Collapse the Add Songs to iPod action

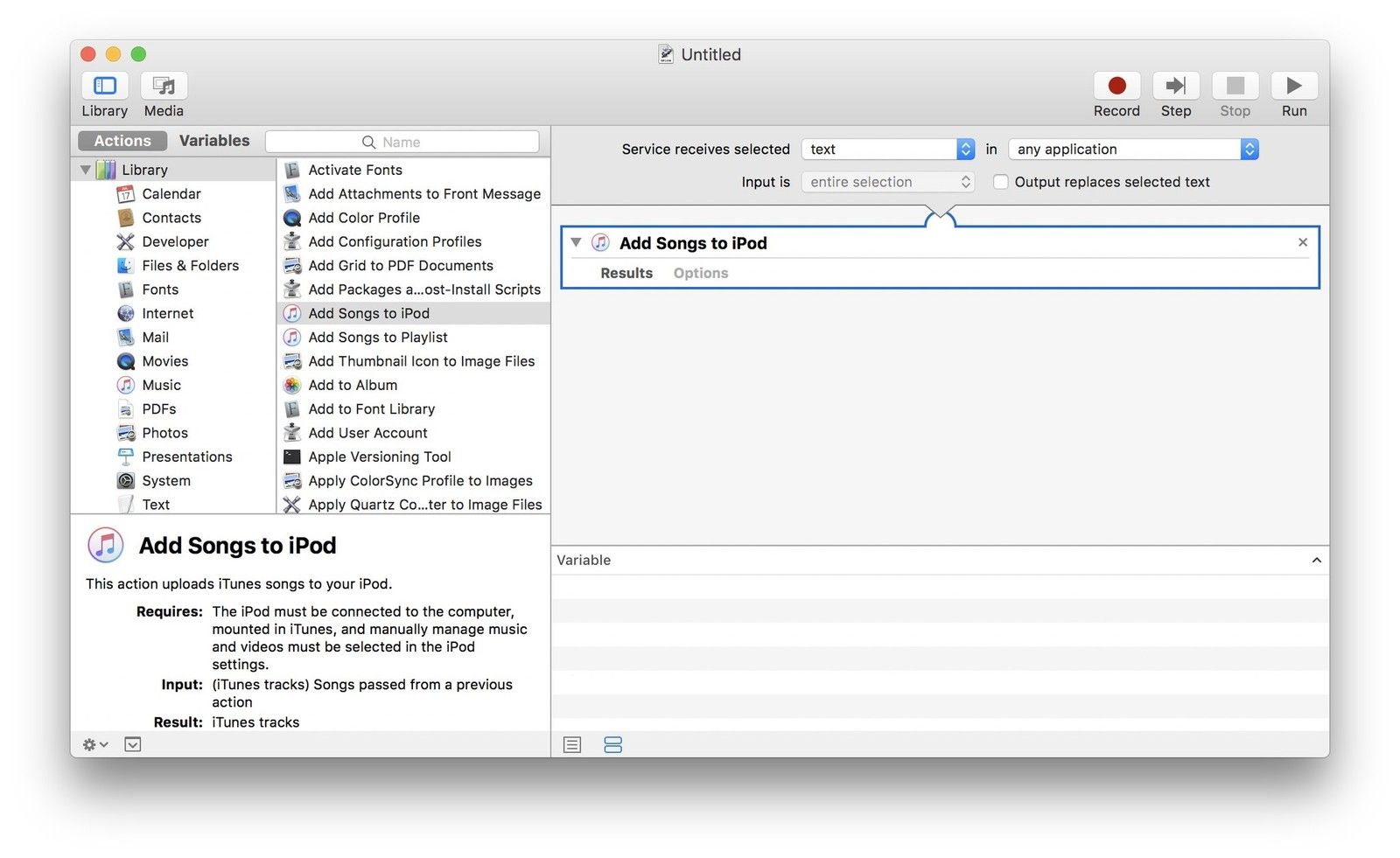(576, 243)
